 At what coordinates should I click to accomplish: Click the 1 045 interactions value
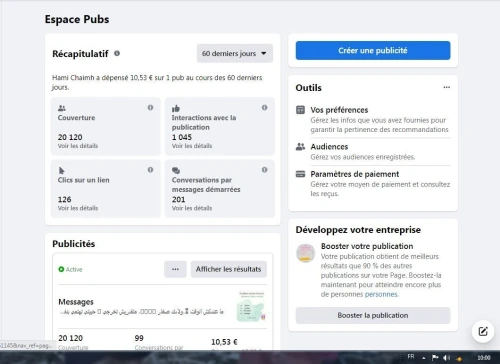click(182, 137)
